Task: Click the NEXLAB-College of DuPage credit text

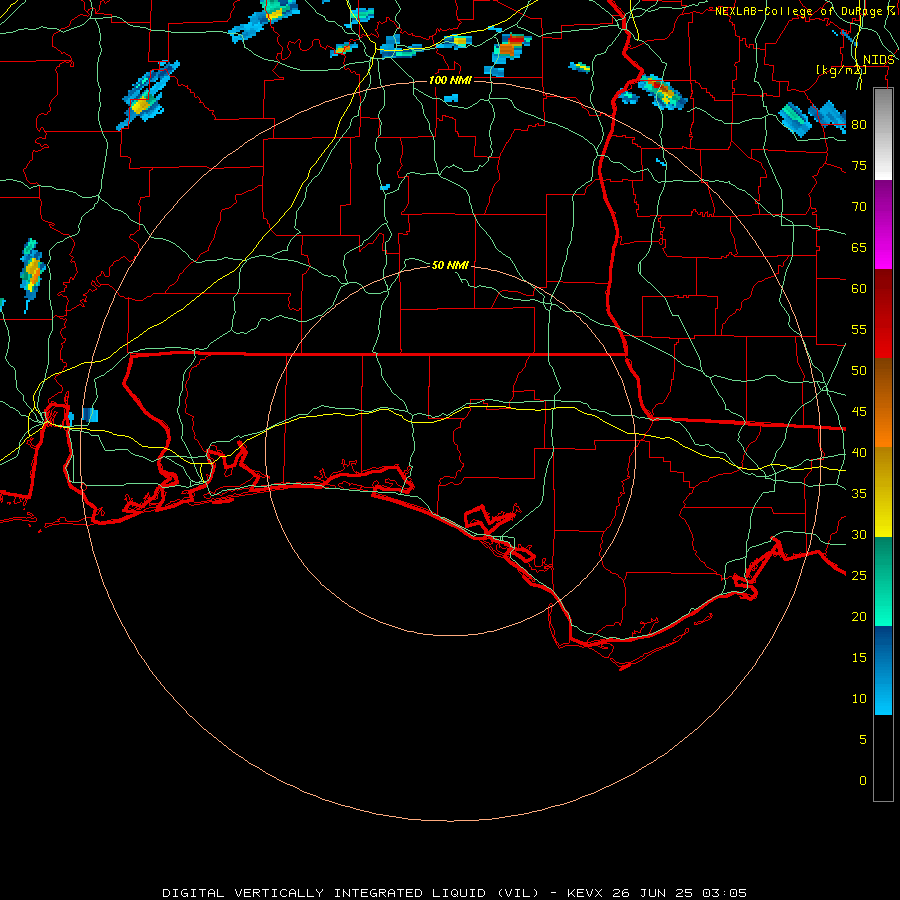Action: (805, 11)
